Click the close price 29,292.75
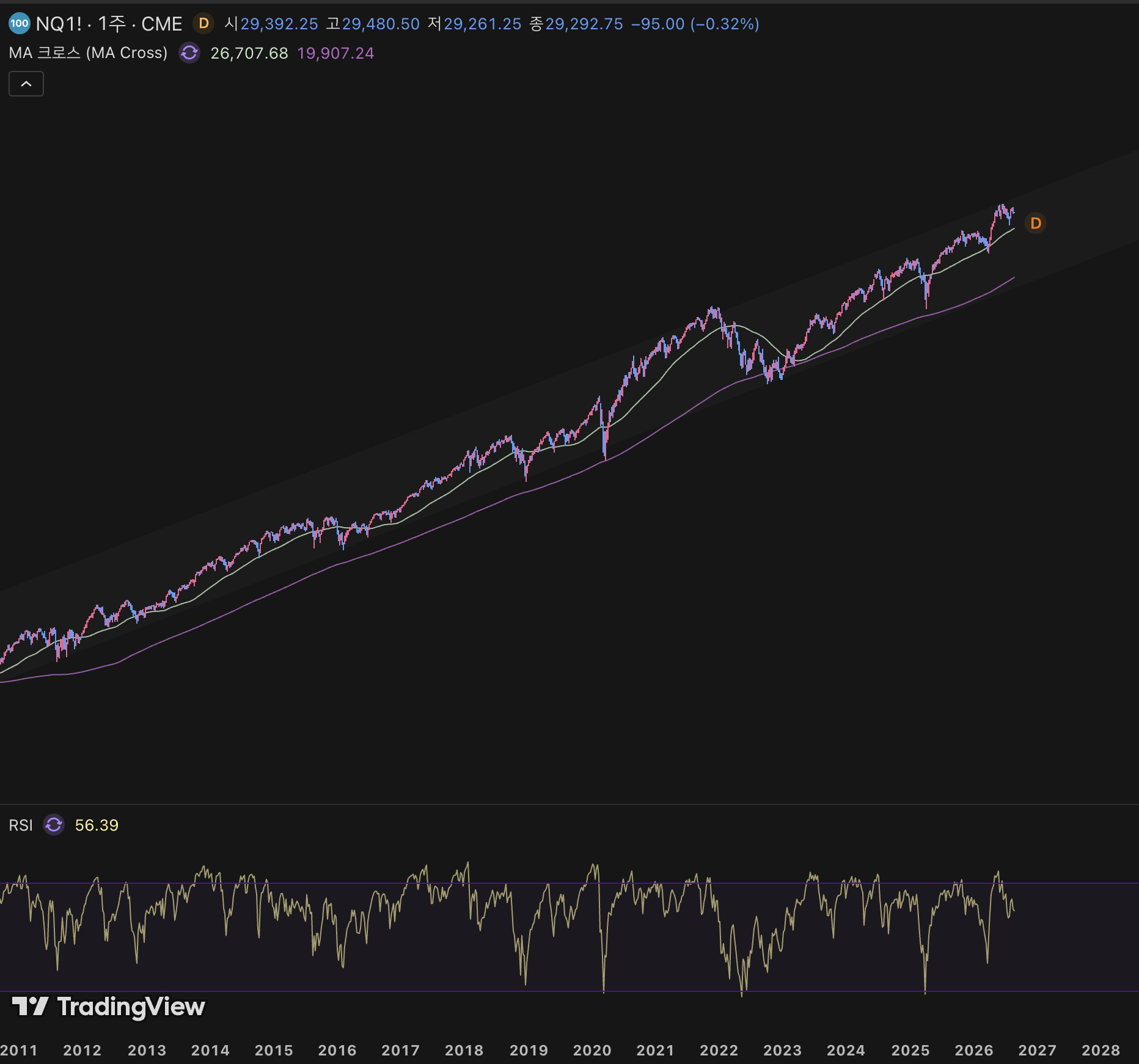The image size is (1139, 1064). point(584,24)
